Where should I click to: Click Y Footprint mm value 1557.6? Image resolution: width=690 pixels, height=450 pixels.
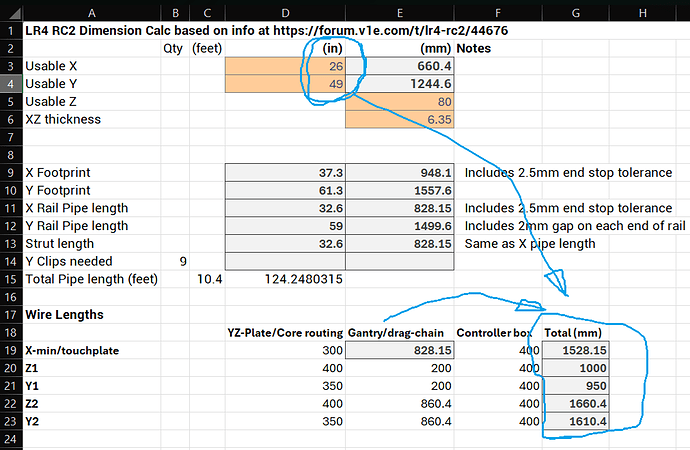click(400, 190)
